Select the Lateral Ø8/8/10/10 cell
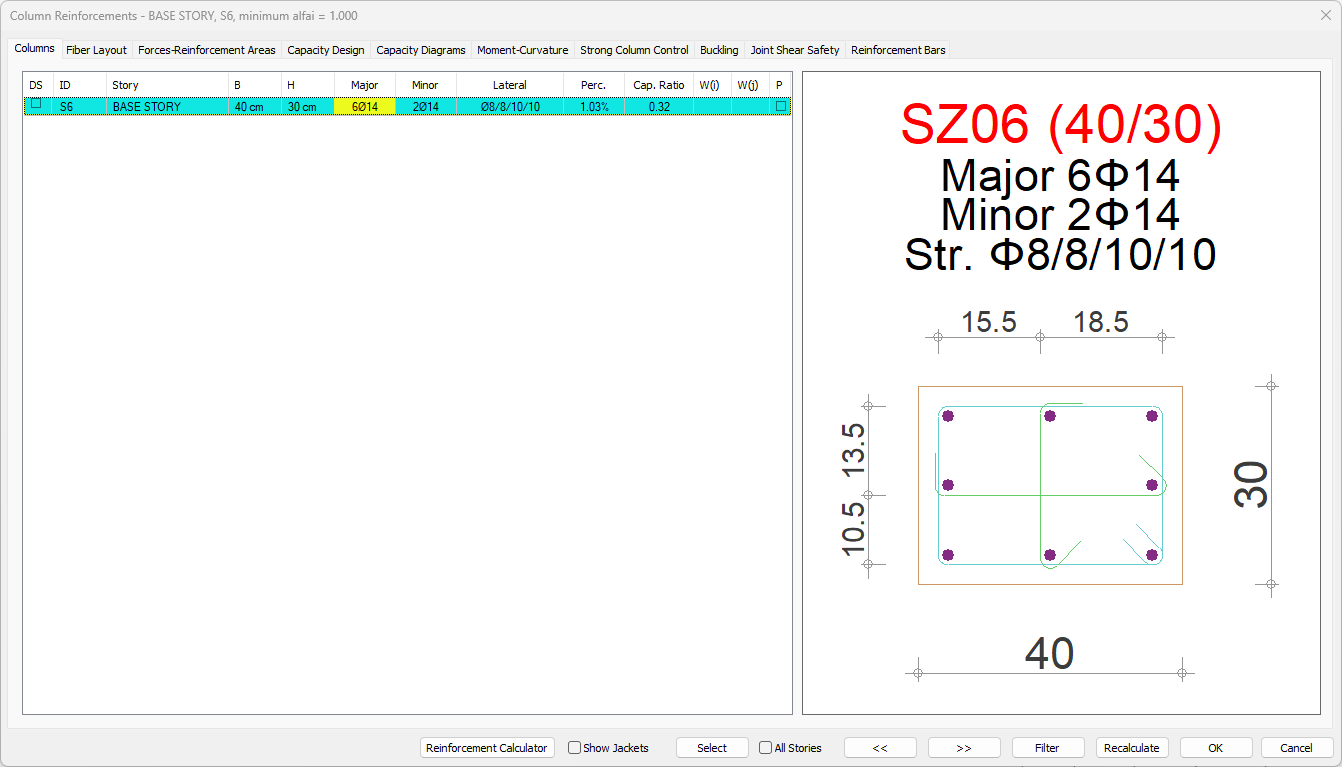The width and height of the screenshot is (1342, 767). click(x=509, y=106)
